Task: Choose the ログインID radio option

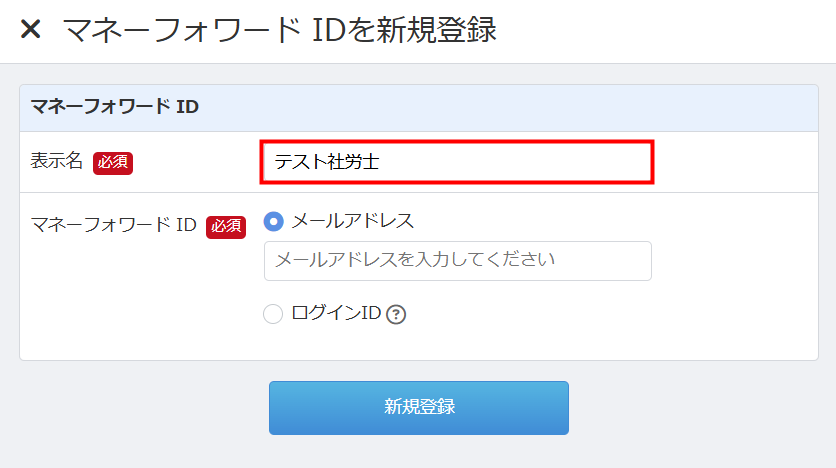Action: click(x=273, y=314)
